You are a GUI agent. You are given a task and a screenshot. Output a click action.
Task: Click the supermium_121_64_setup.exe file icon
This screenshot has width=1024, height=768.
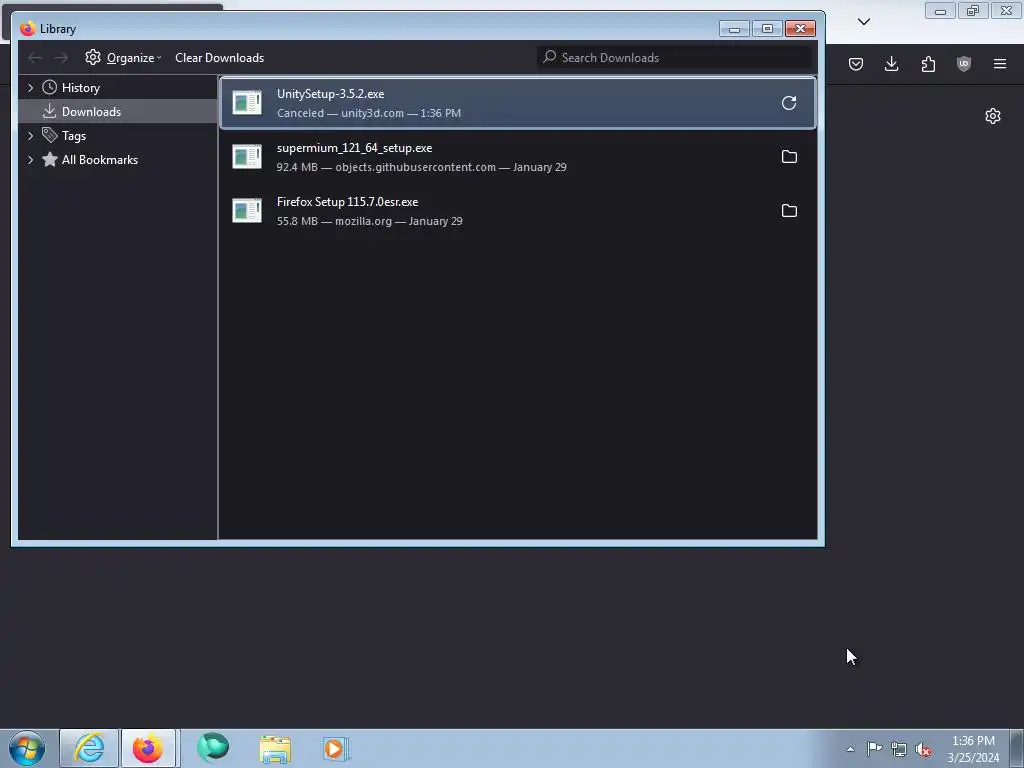(247, 157)
